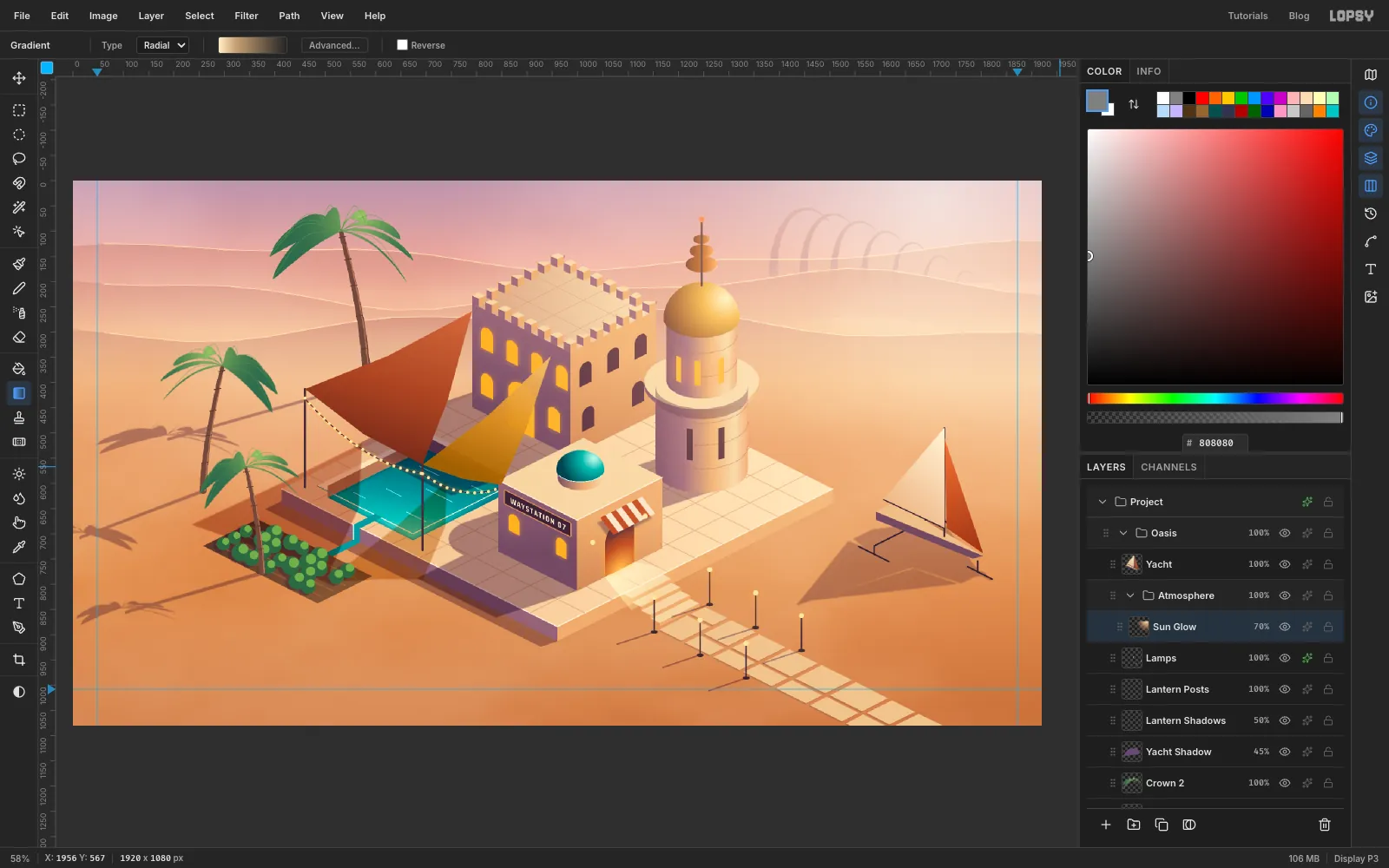Switch to the Info tab
Image resolution: width=1389 pixels, height=868 pixels.
pos(1149,71)
